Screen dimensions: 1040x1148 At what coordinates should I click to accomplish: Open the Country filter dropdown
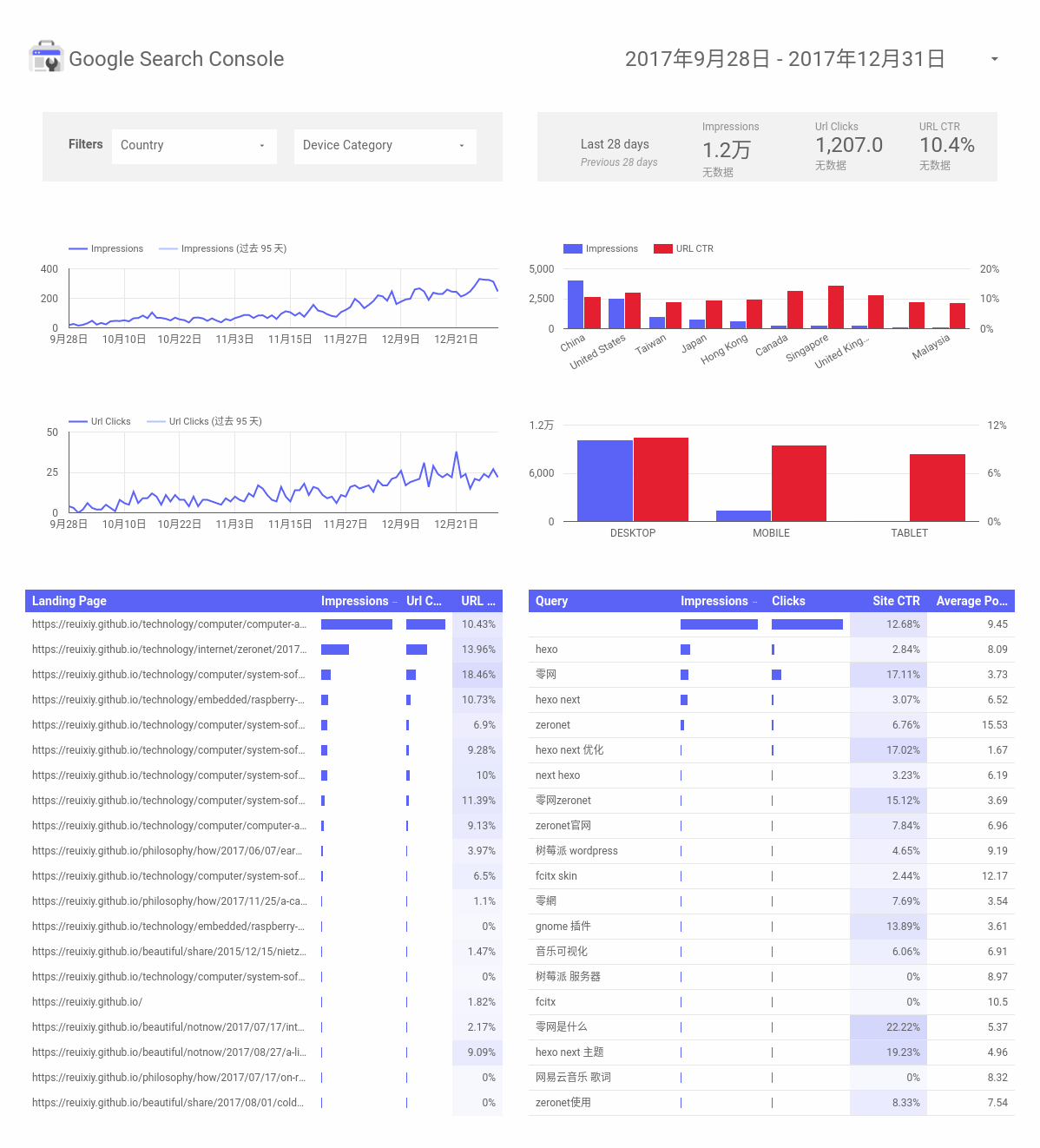point(194,146)
